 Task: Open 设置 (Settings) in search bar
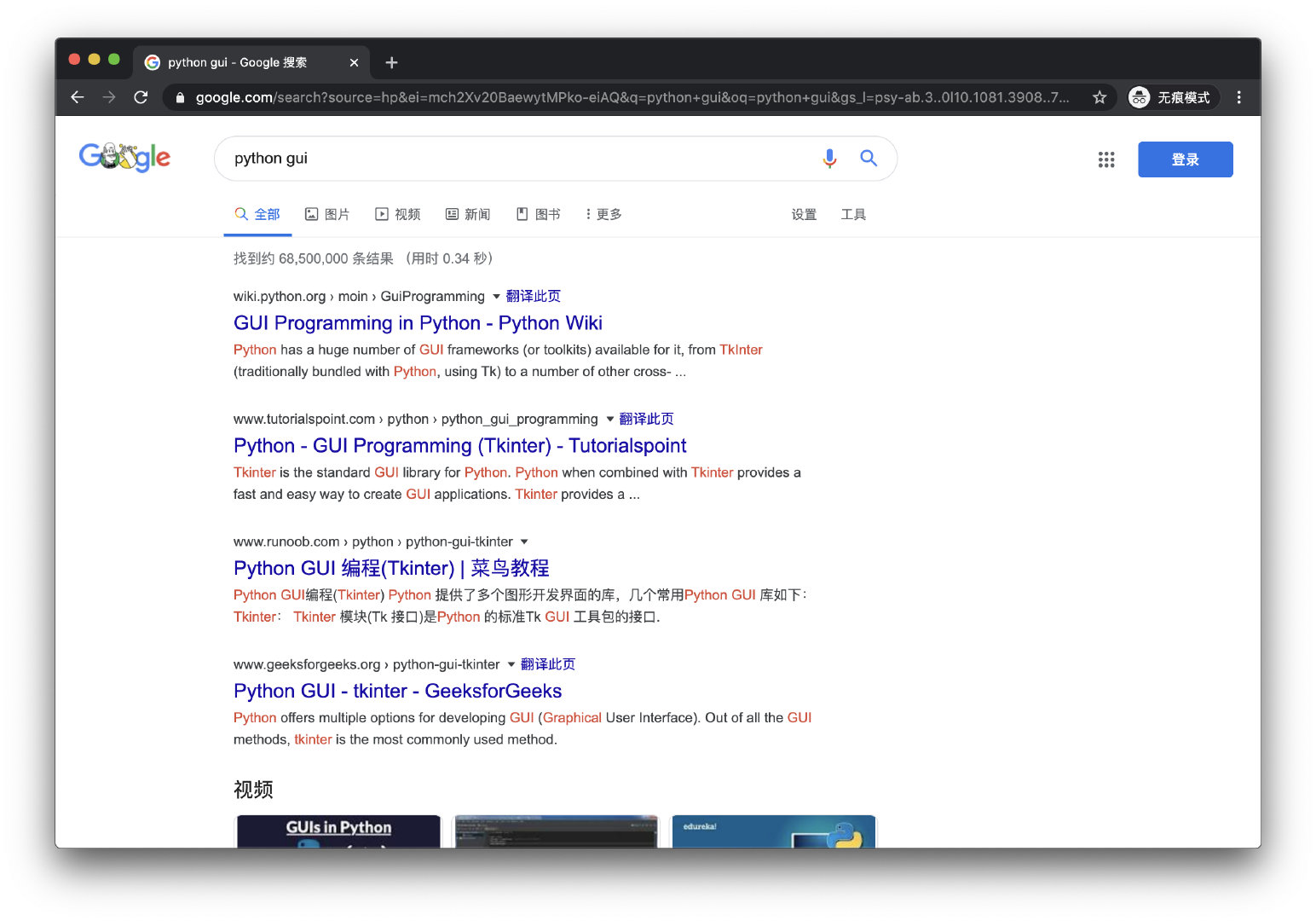click(804, 214)
